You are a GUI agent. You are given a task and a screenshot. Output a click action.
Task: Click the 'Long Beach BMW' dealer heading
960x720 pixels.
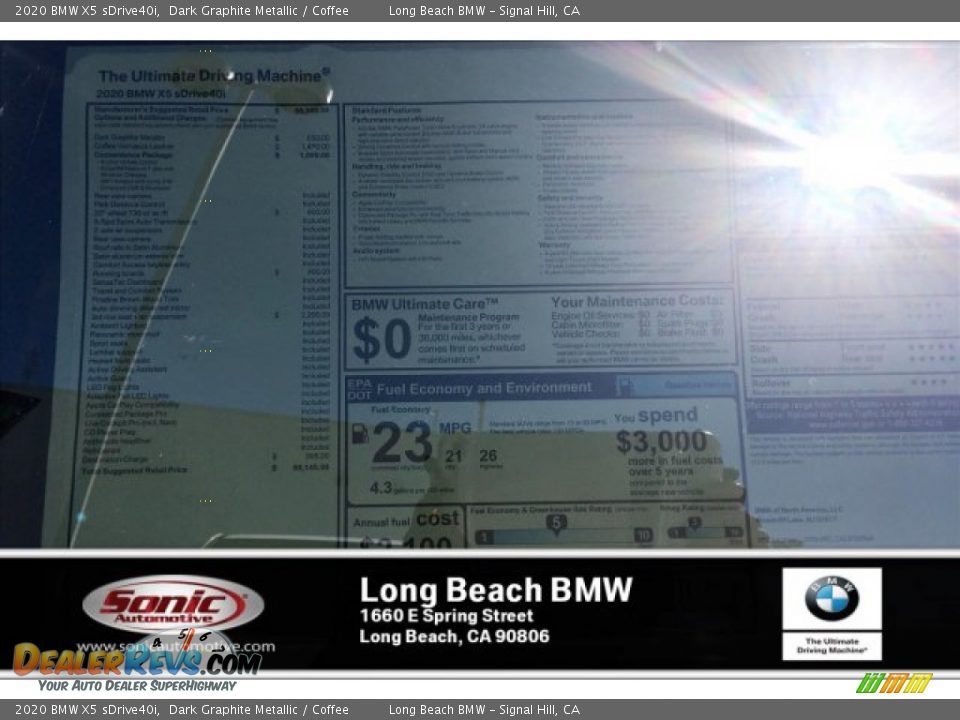(496, 590)
